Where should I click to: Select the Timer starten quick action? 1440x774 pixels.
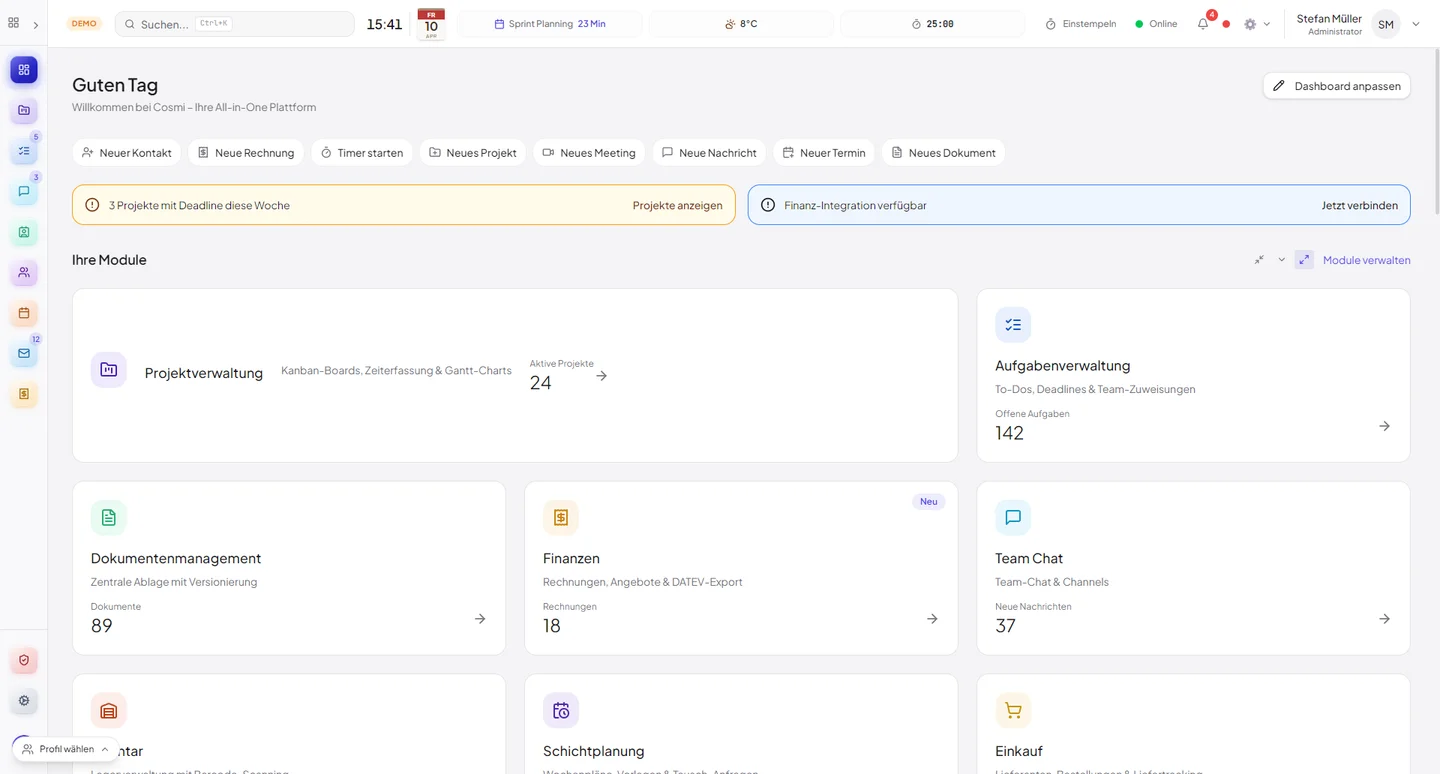[x=362, y=152]
